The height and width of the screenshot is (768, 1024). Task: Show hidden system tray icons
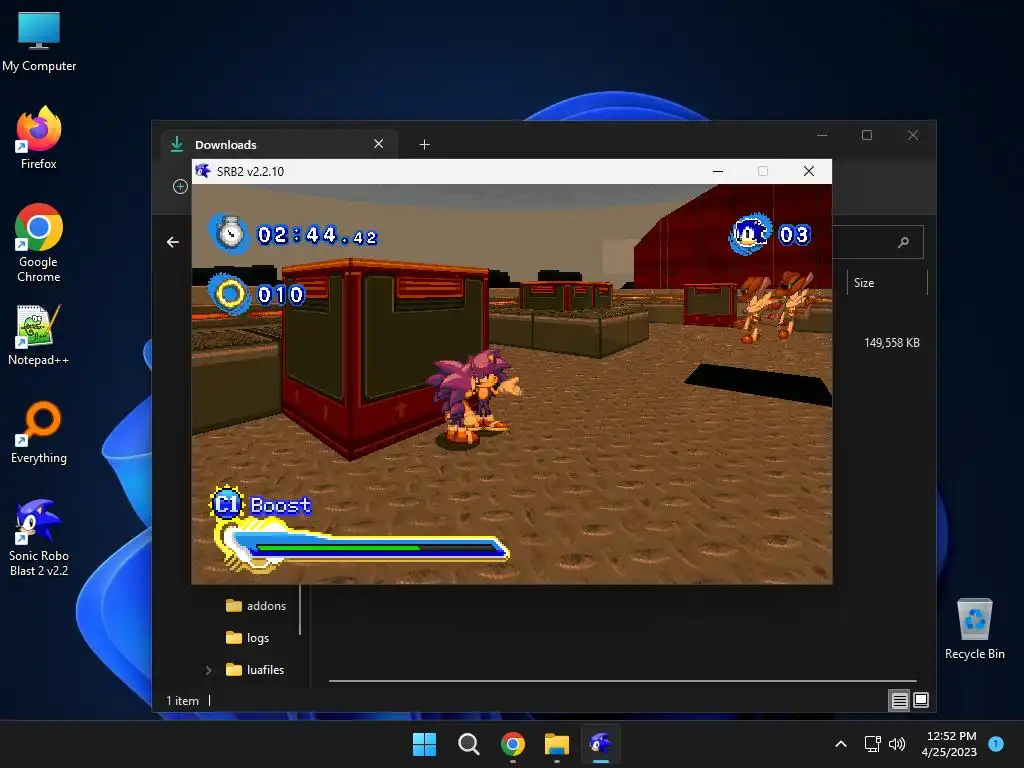[841, 744]
